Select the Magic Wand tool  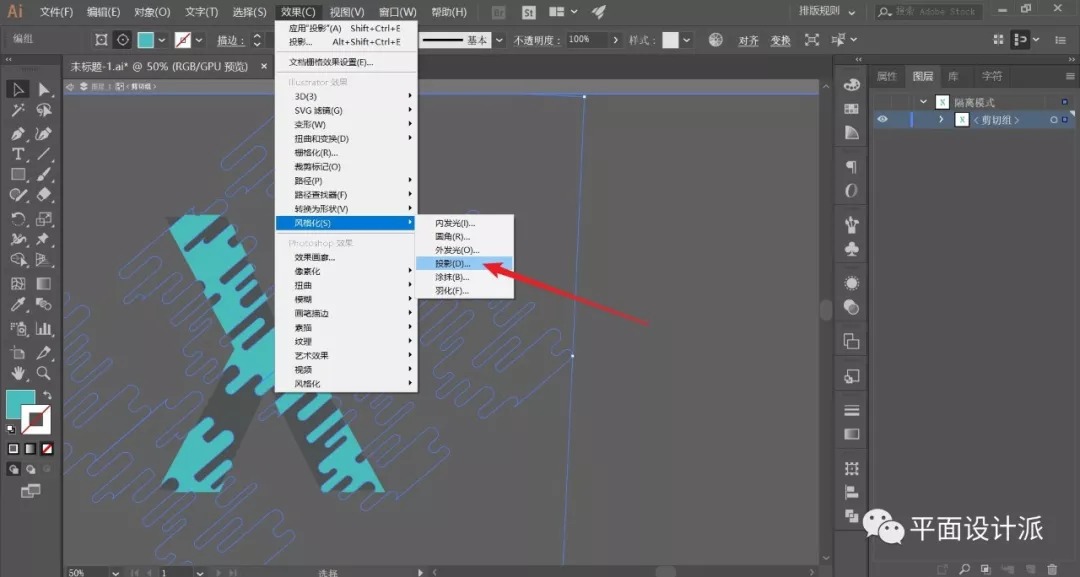[x=18, y=110]
